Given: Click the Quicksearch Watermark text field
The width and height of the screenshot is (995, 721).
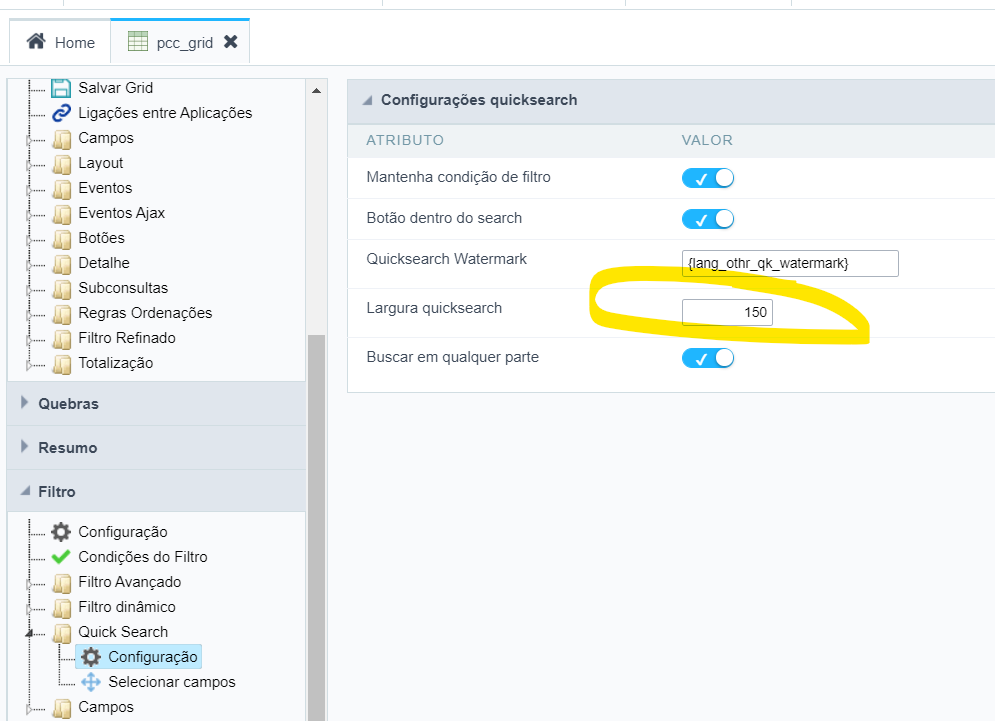Looking at the screenshot, I should (x=790, y=263).
